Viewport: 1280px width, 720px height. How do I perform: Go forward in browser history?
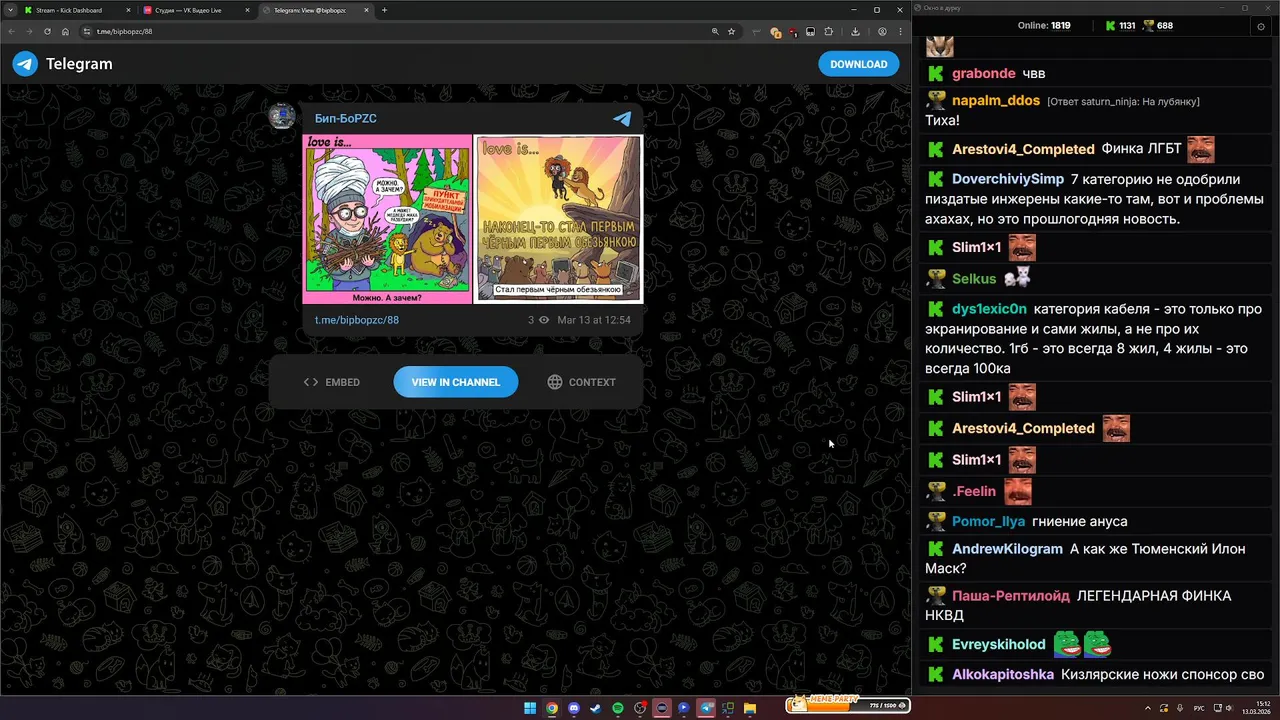click(x=29, y=31)
